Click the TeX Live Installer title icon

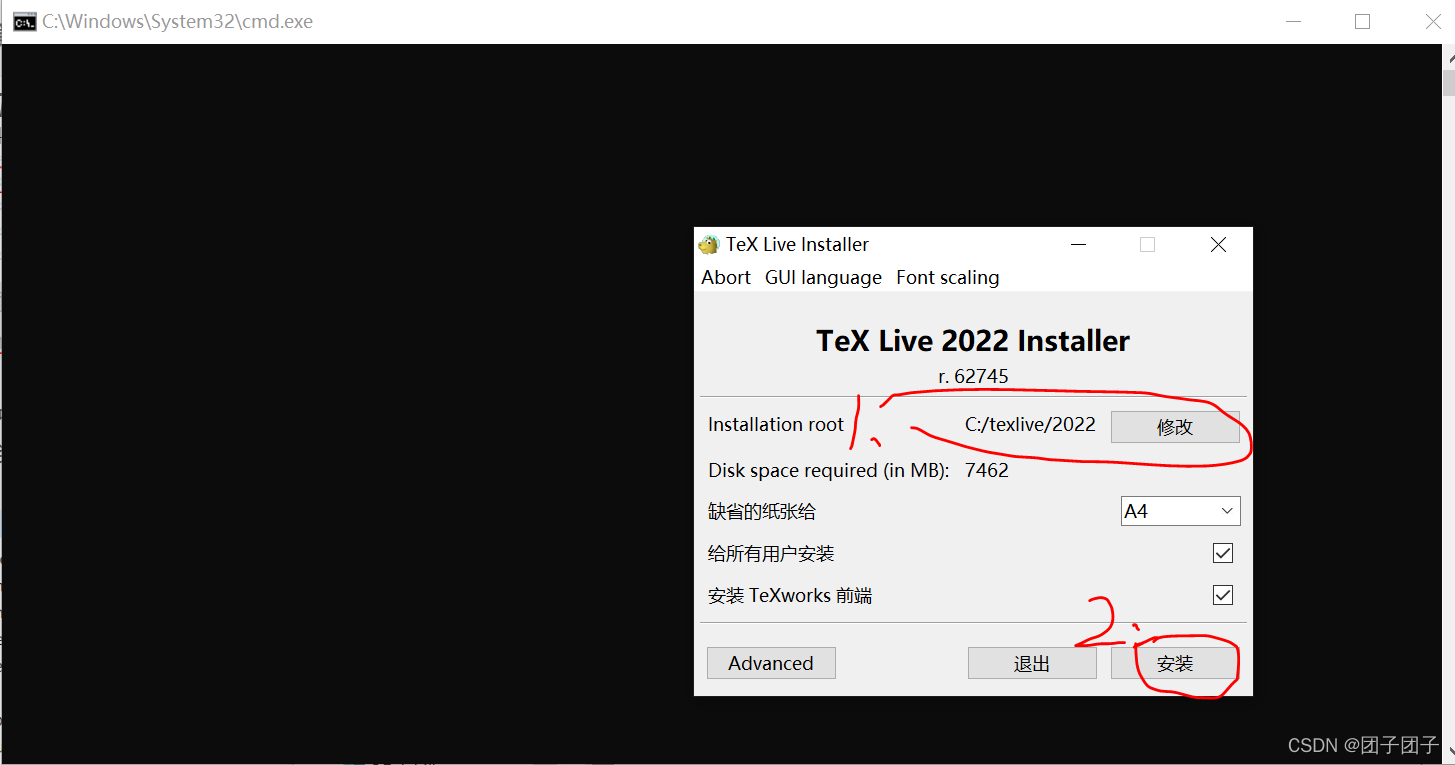[x=709, y=244]
